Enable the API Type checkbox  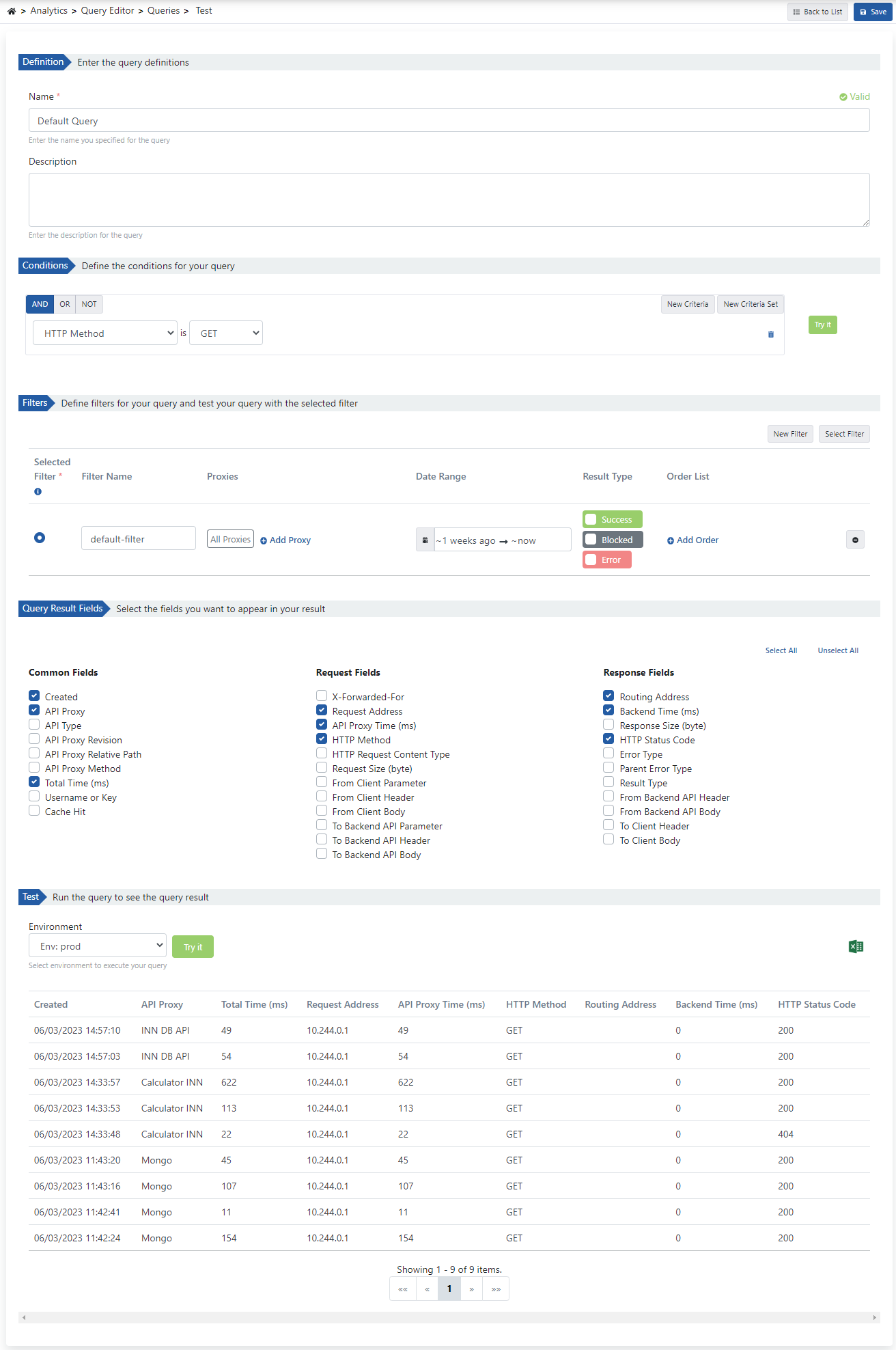point(34,725)
